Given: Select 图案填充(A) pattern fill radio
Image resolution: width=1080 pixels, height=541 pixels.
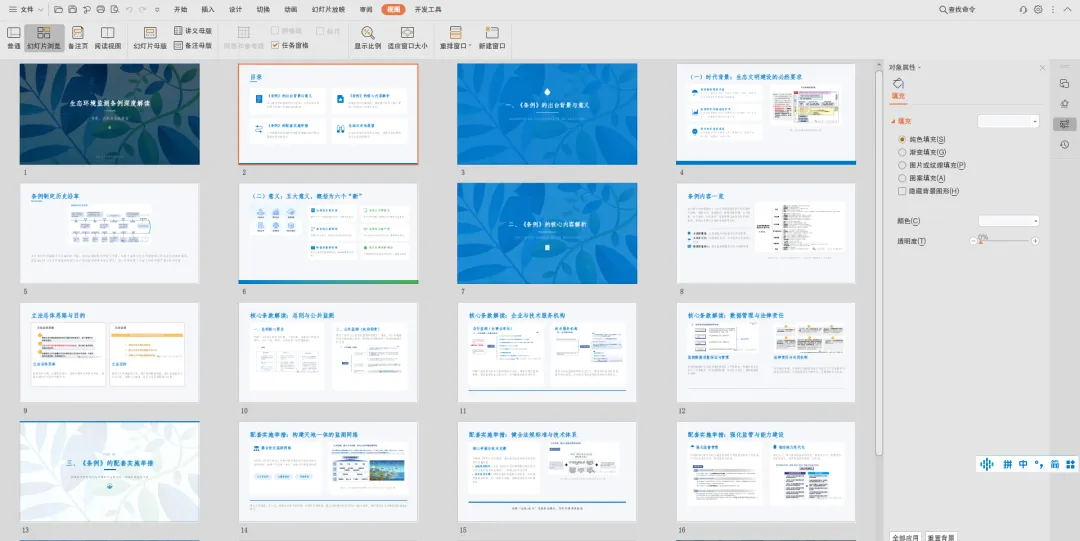Looking at the screenshot, I should click(x=902, y=178).
